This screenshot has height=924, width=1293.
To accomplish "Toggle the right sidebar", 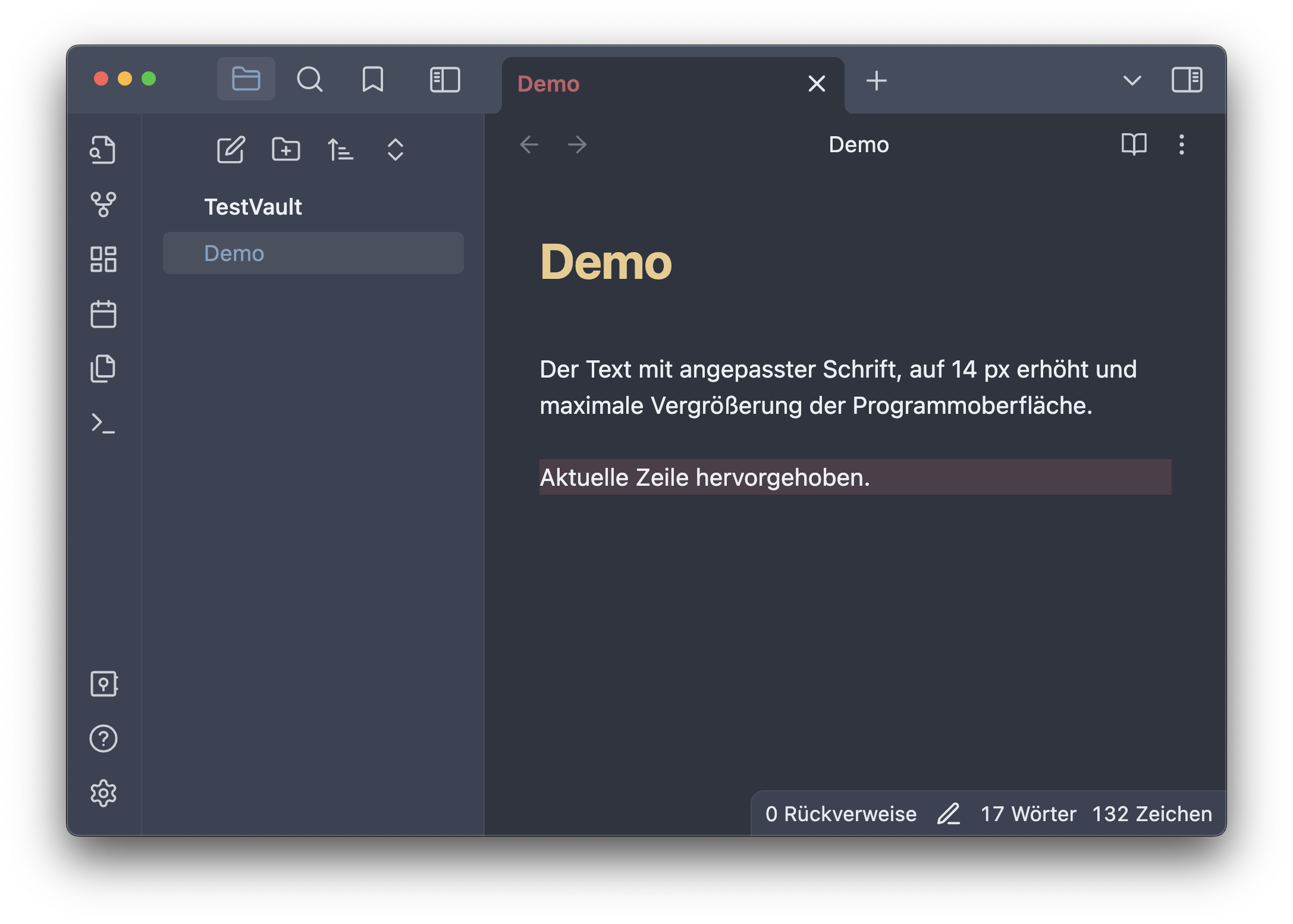I will 1187,80.
